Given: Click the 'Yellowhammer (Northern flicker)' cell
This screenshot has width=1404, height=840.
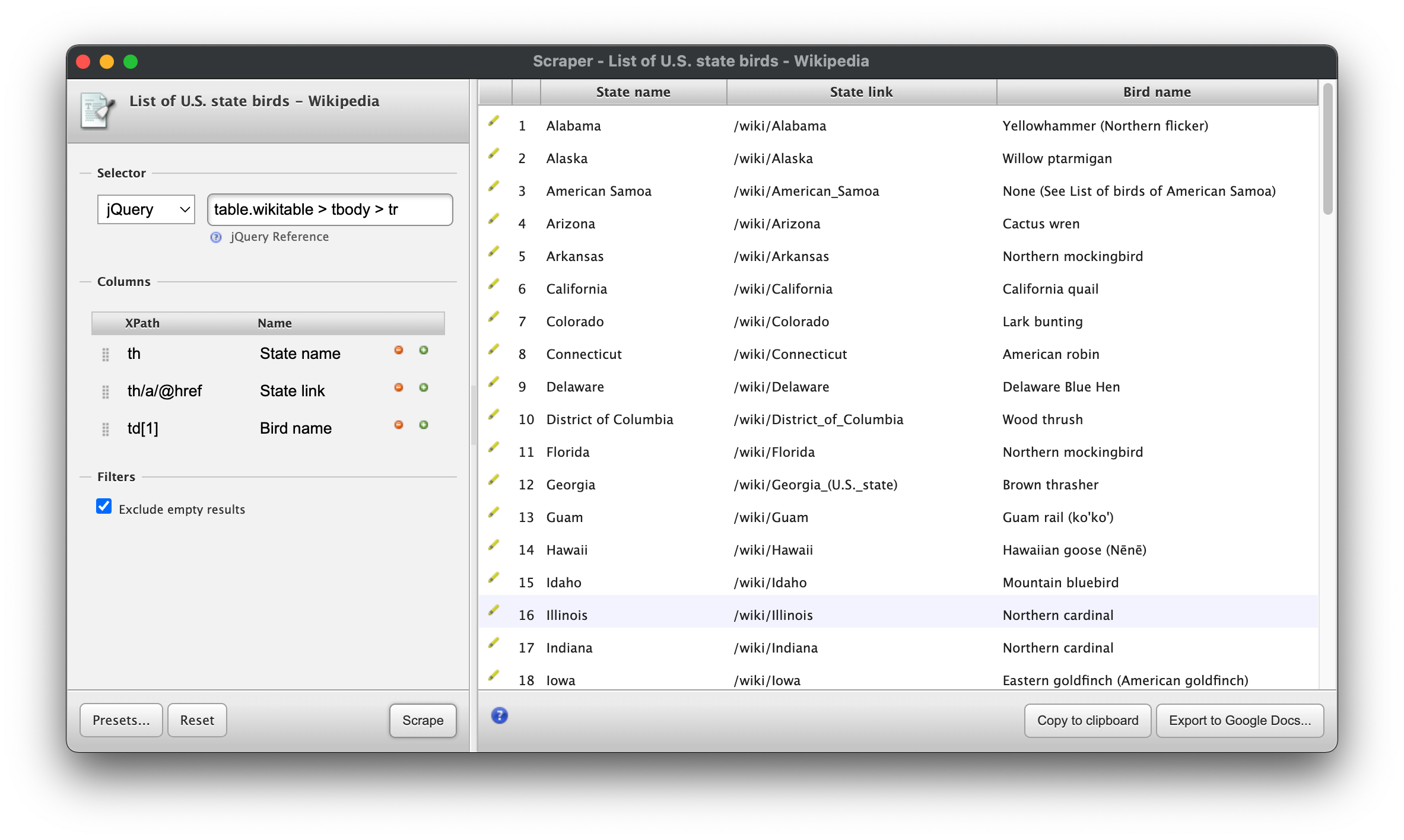Looking at the screenshot, I should (1105, 126).
